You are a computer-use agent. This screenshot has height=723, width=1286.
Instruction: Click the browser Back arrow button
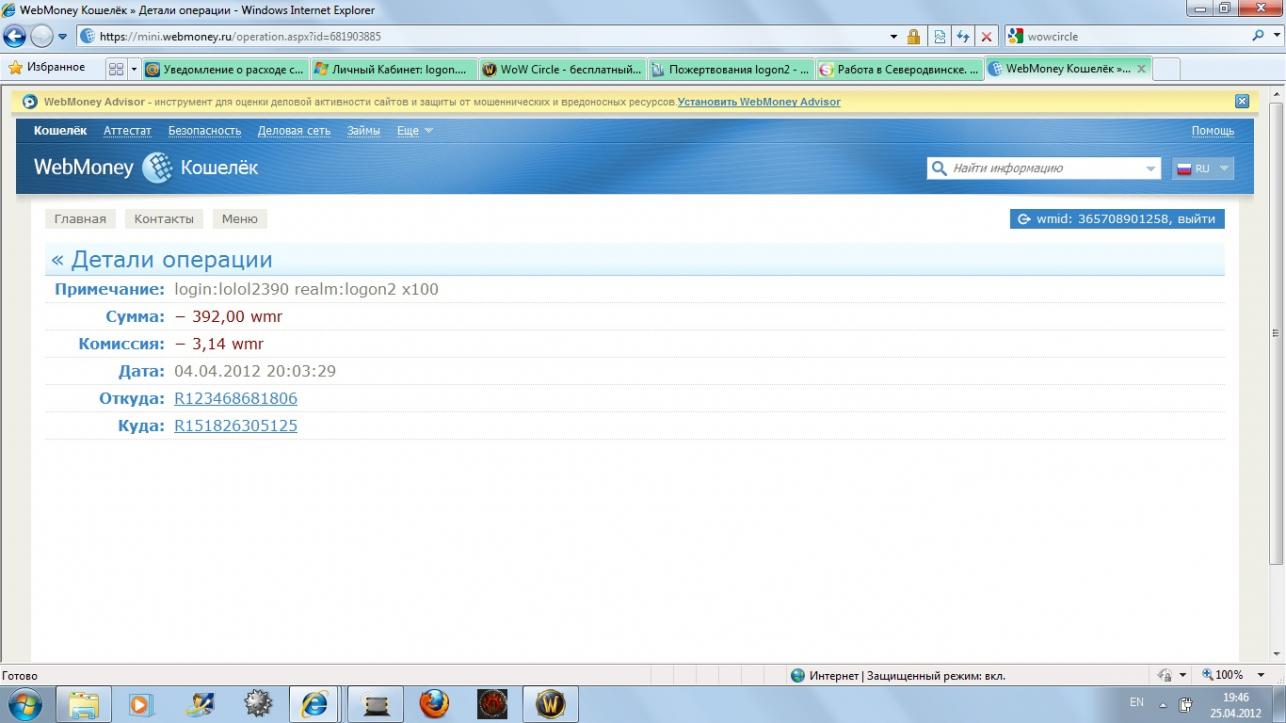coord(15,37)
